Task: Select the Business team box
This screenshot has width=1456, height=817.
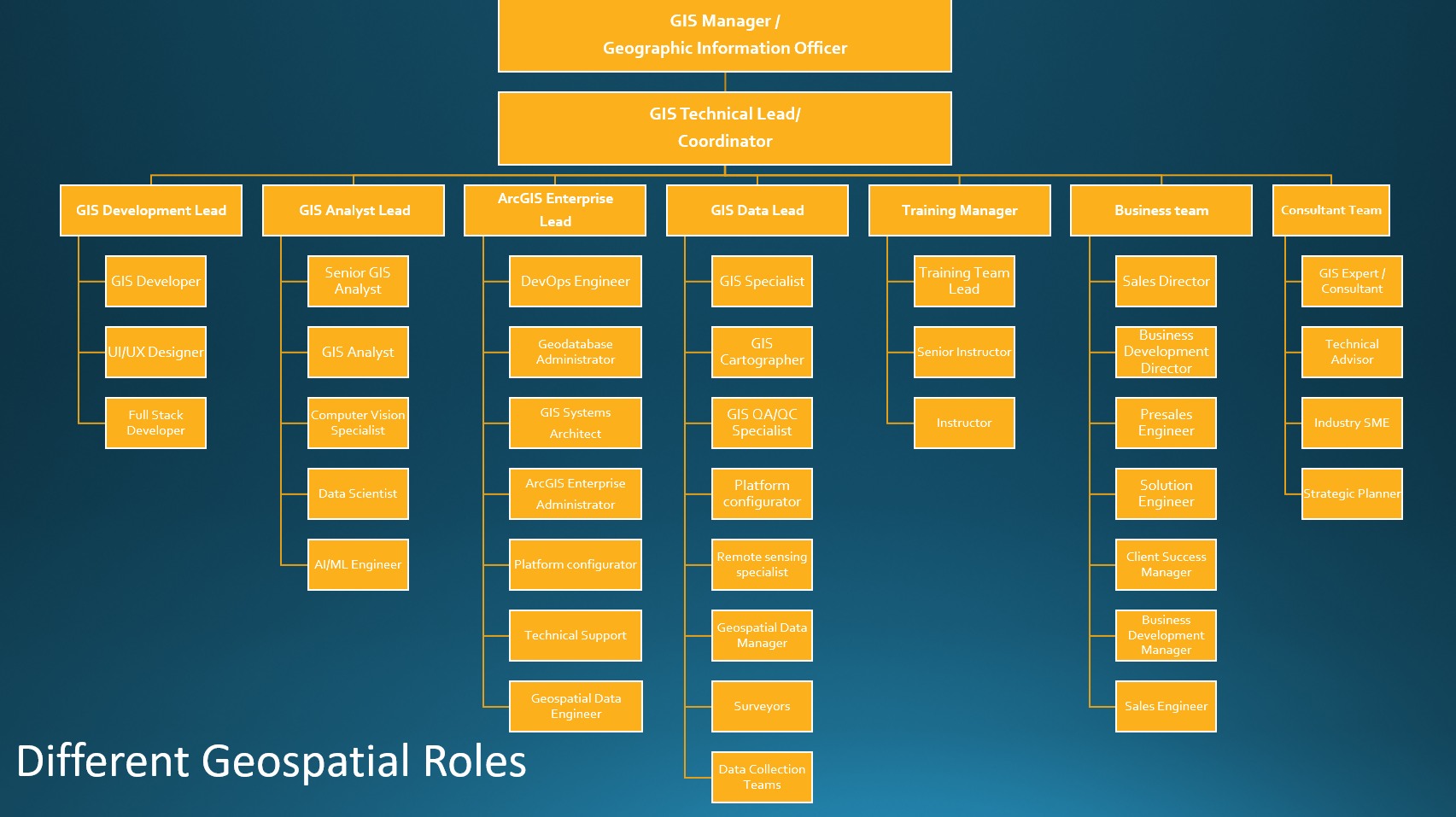Action: [x=1161, y=210]
